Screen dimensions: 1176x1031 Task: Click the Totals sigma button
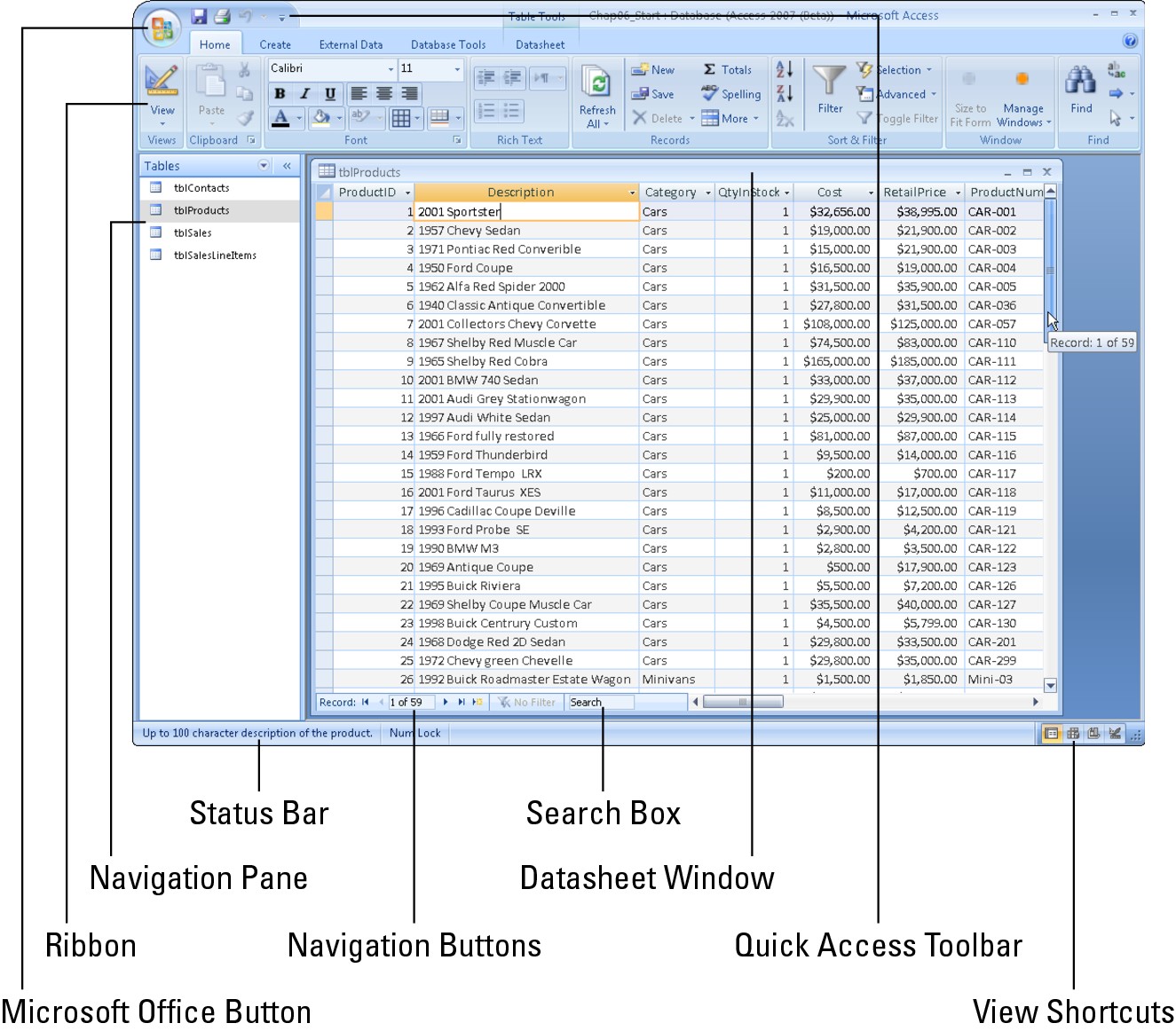(x=727, y=69)
